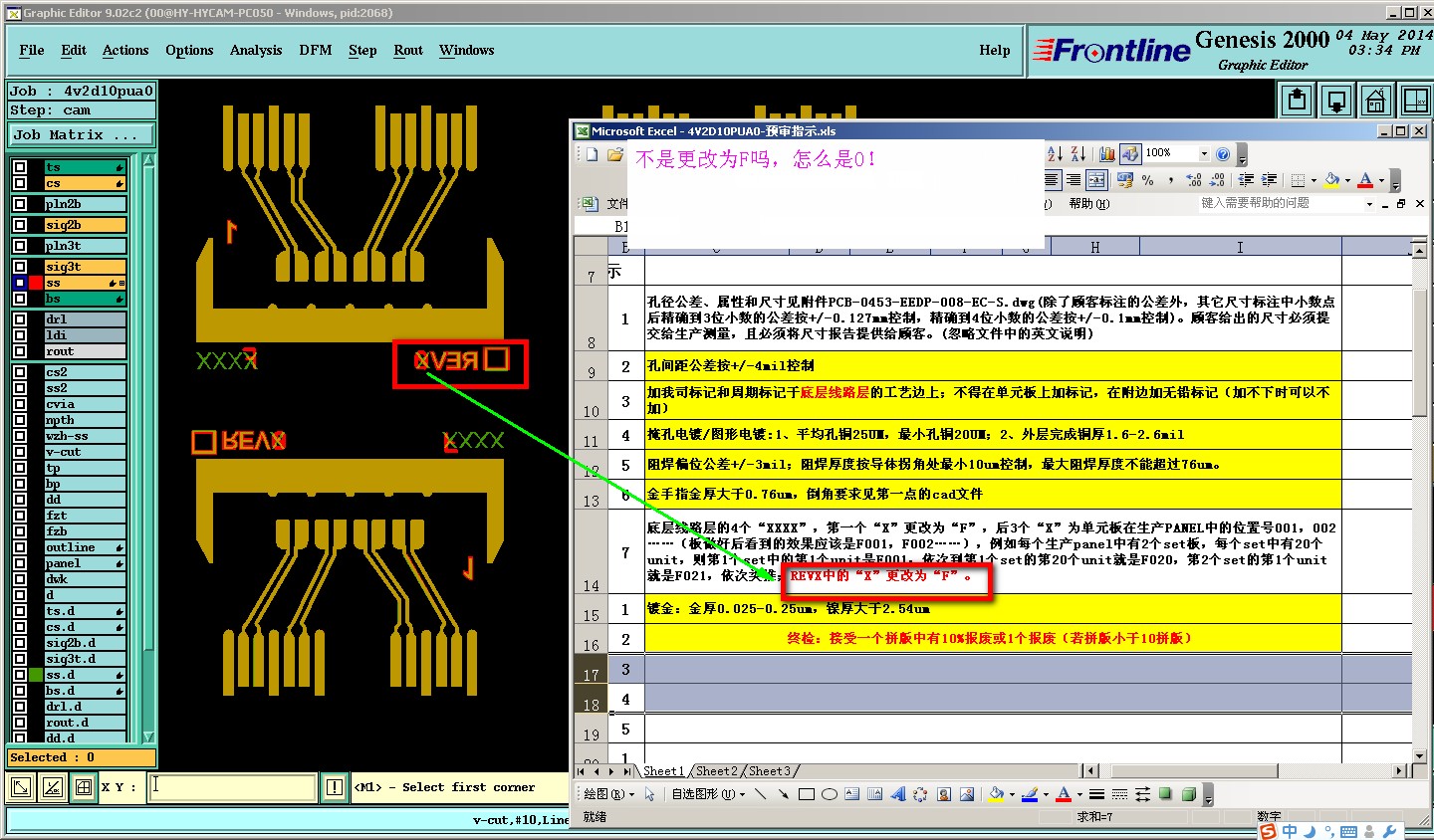Click the Genesis snap grid icon
Viewport: 1434px width, 840px height.
(x=84, y=787)
